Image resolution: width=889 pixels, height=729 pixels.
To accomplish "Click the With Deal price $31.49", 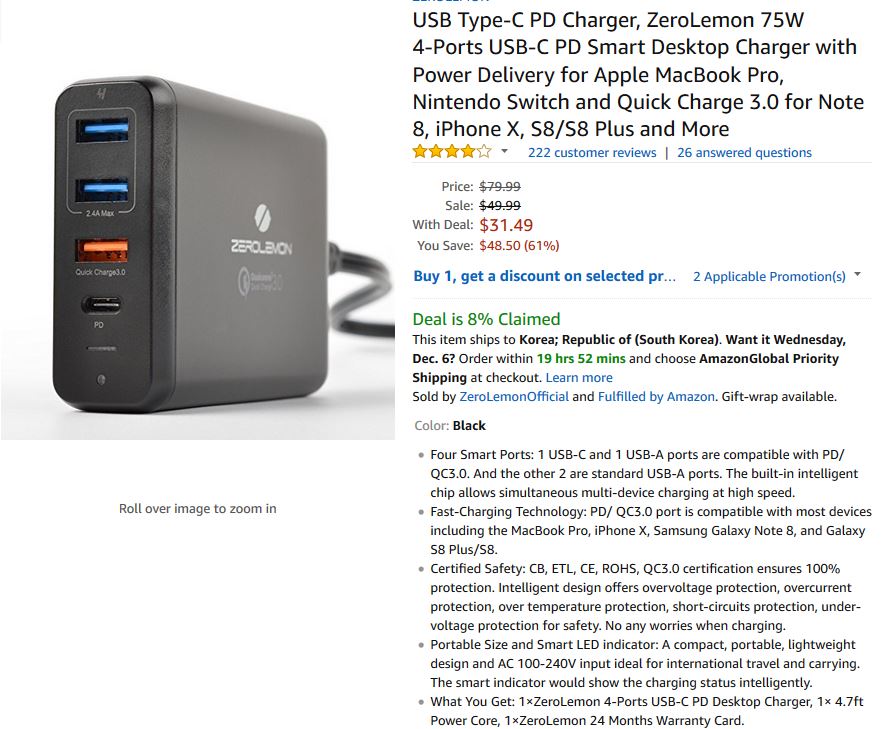I will pyautogui.click(x=506, y=225).
